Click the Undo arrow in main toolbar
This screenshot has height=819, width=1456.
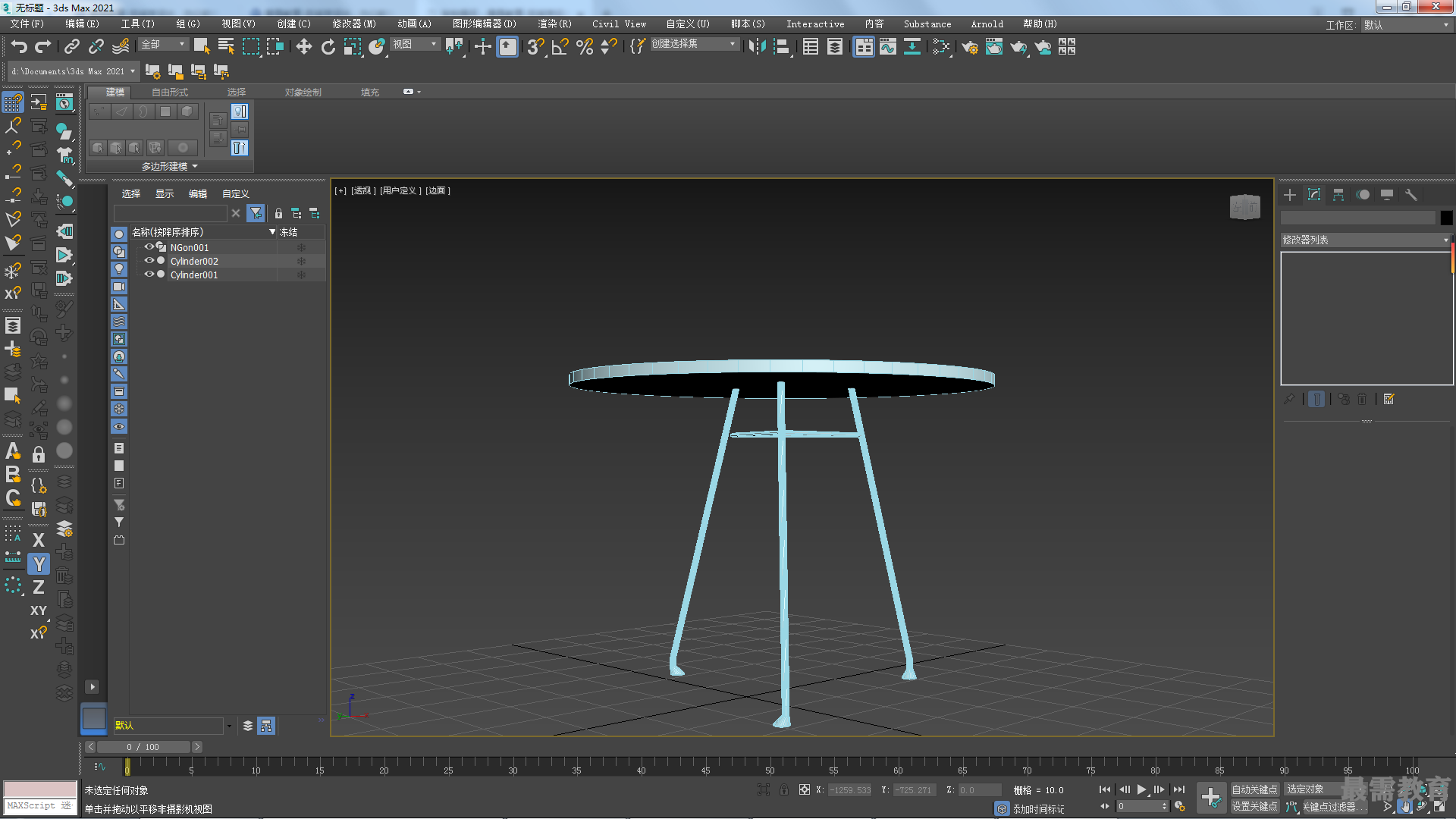(19, 47)
